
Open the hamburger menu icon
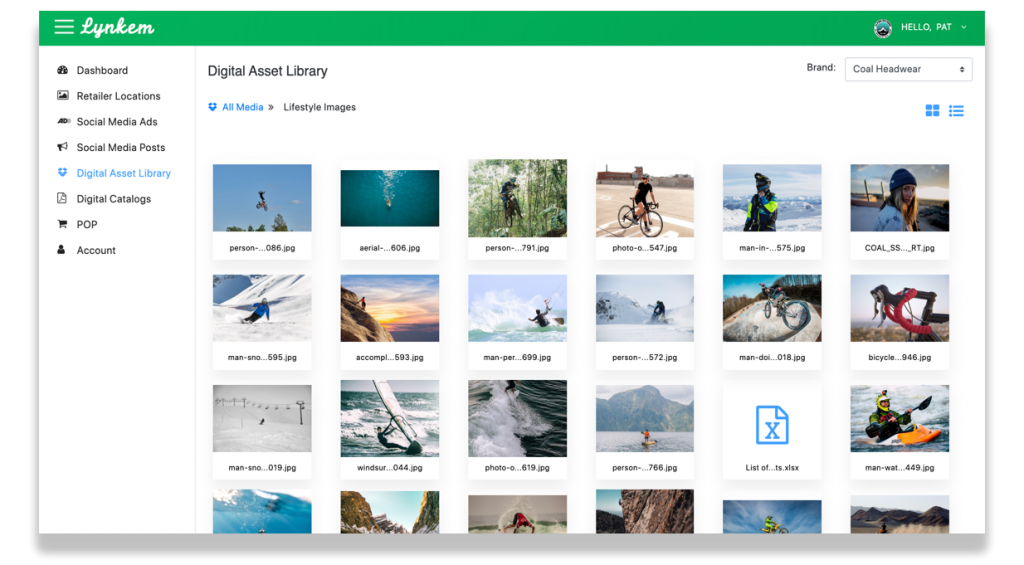63,27
